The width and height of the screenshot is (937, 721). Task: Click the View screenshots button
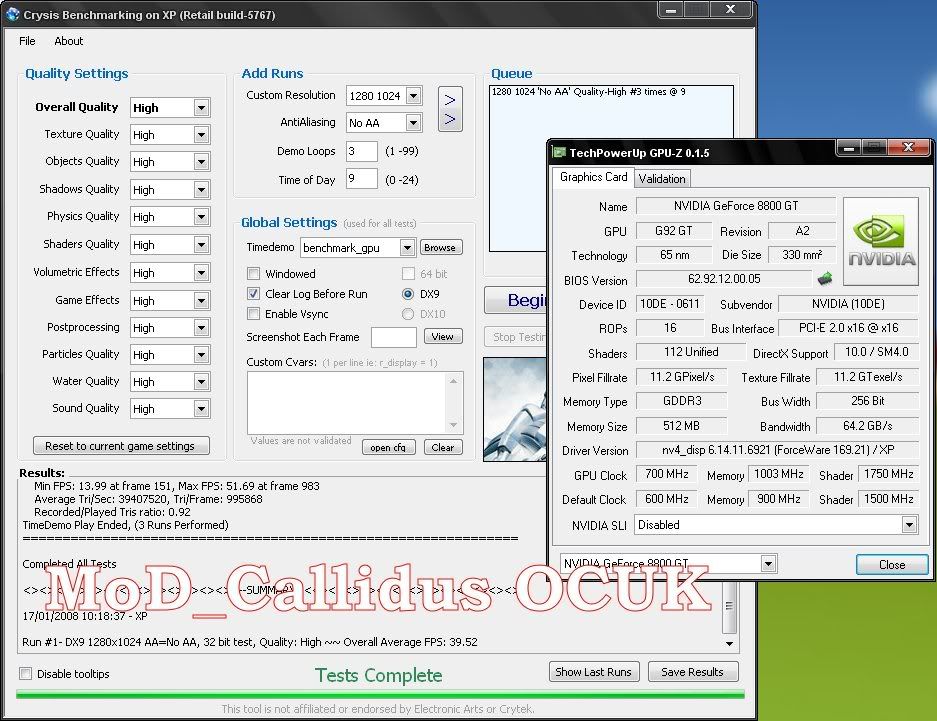point(443,336)
